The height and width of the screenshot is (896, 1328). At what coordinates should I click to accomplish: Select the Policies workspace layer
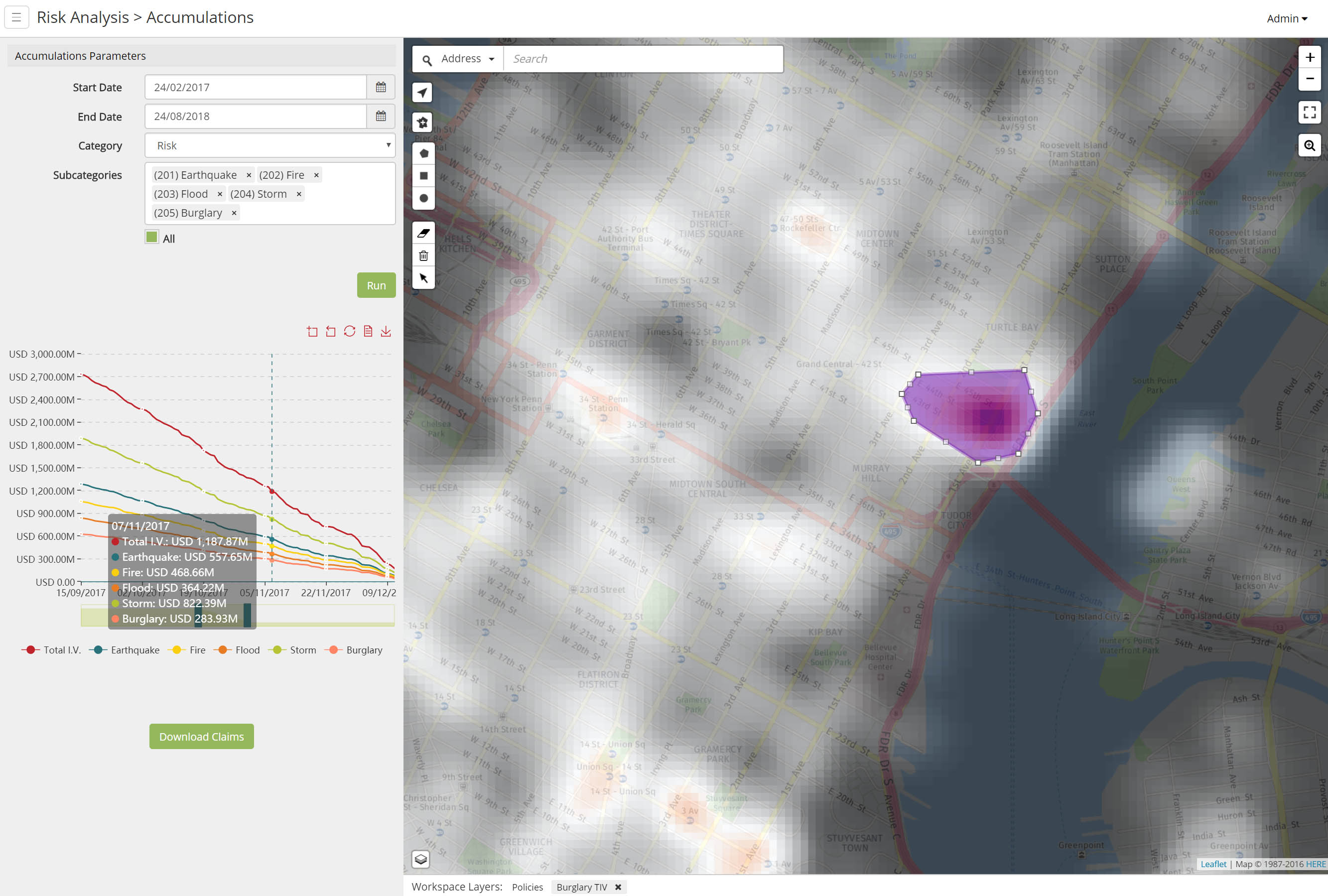[527, 887]
